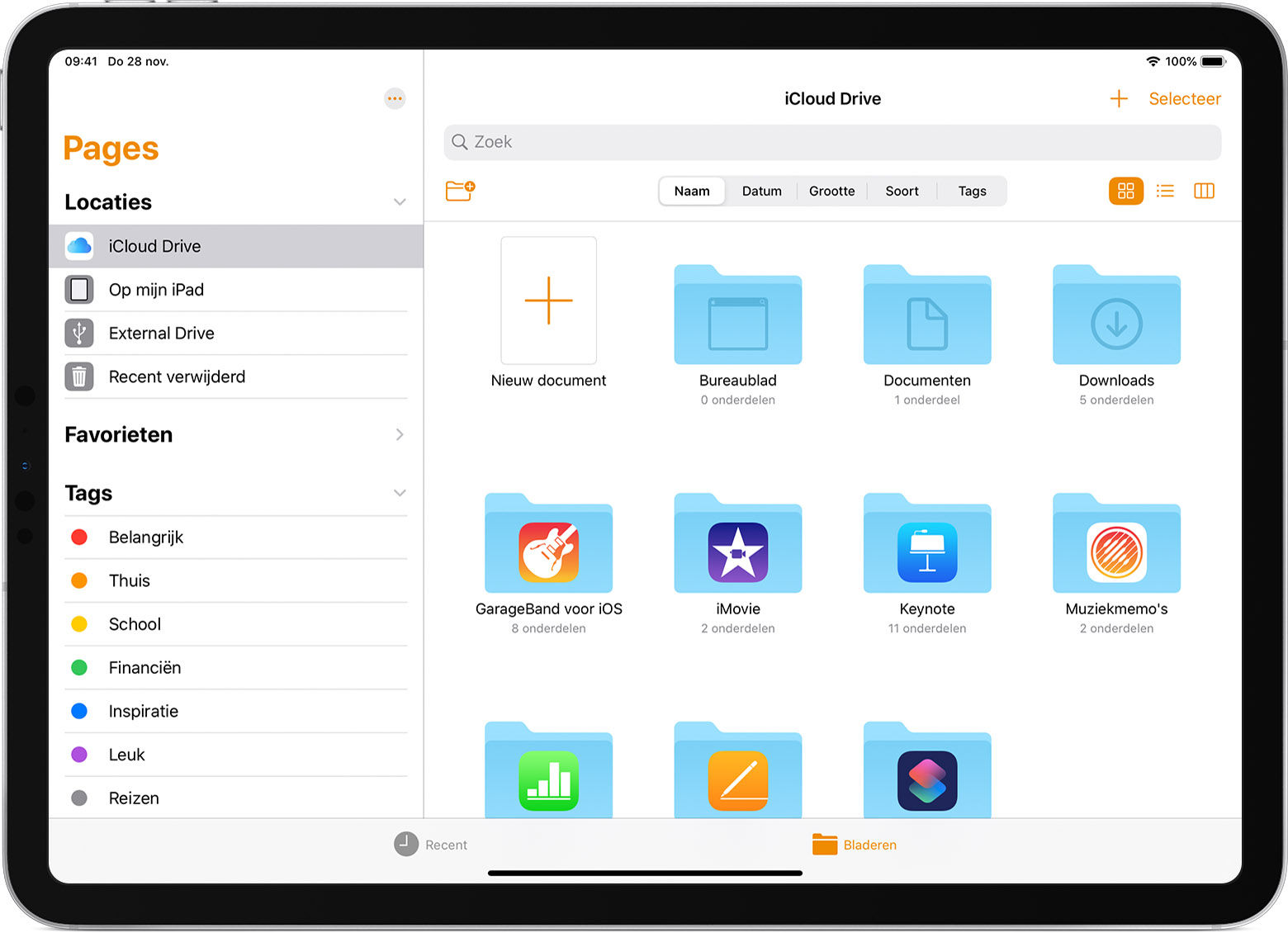Filter by gray Reizen tag

[236, 798]
